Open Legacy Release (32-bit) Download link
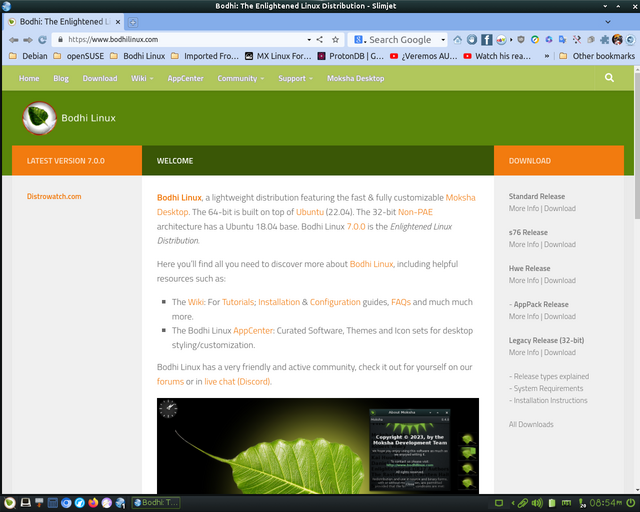Viewport: 640px width, 512px height. coord(560,353)
